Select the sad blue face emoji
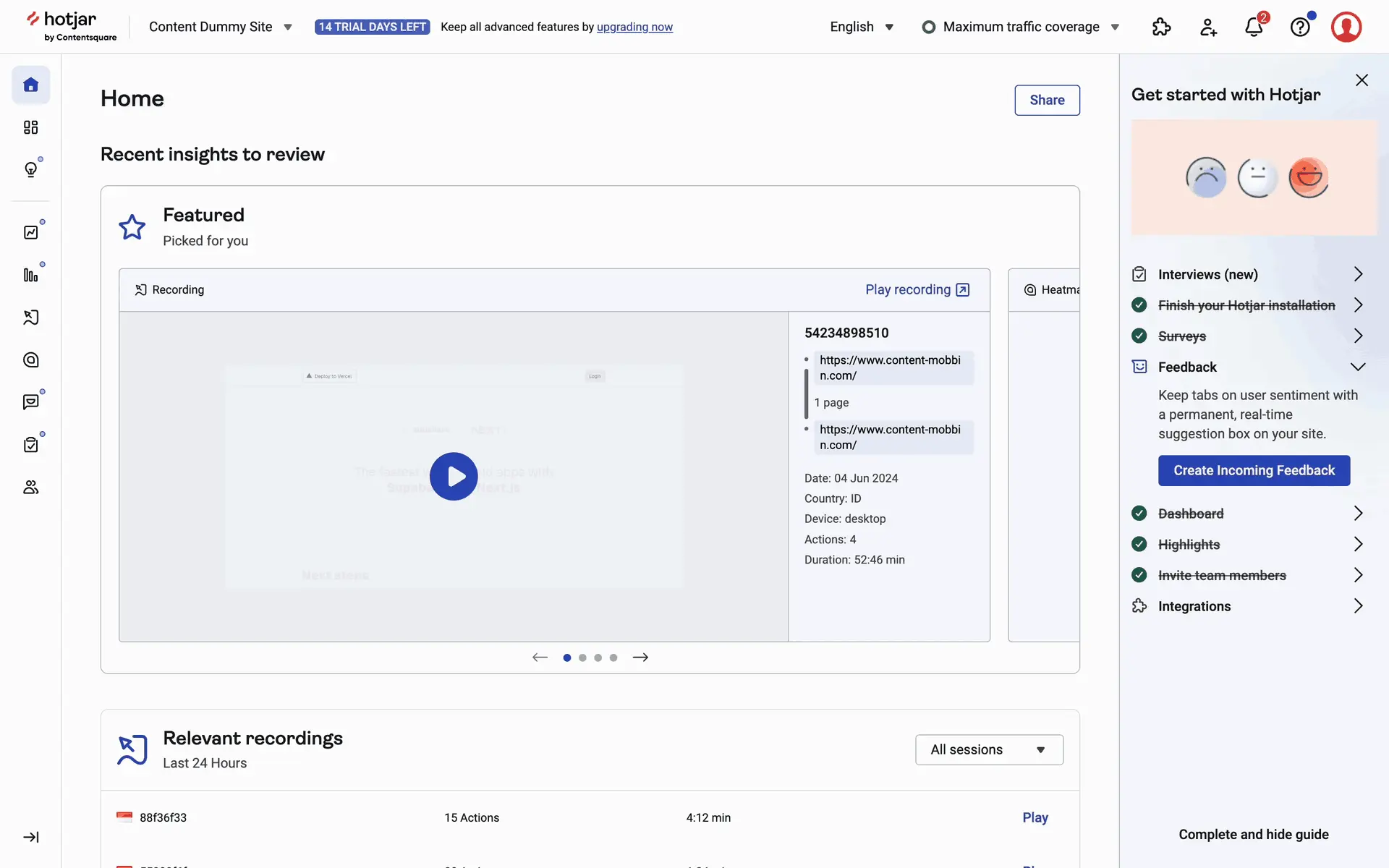 [1206, 177]
